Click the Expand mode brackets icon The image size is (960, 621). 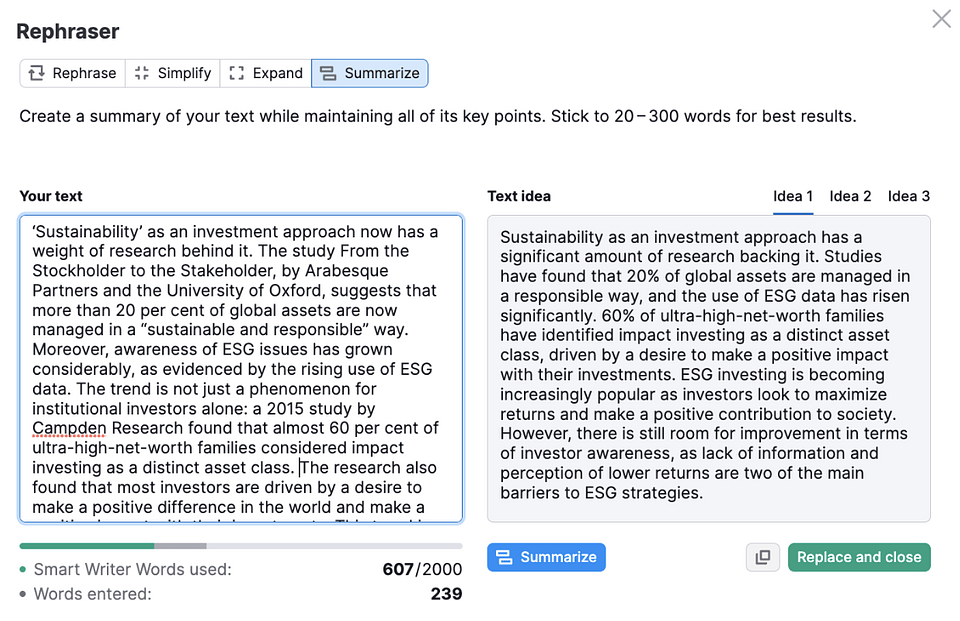(236, 73)
